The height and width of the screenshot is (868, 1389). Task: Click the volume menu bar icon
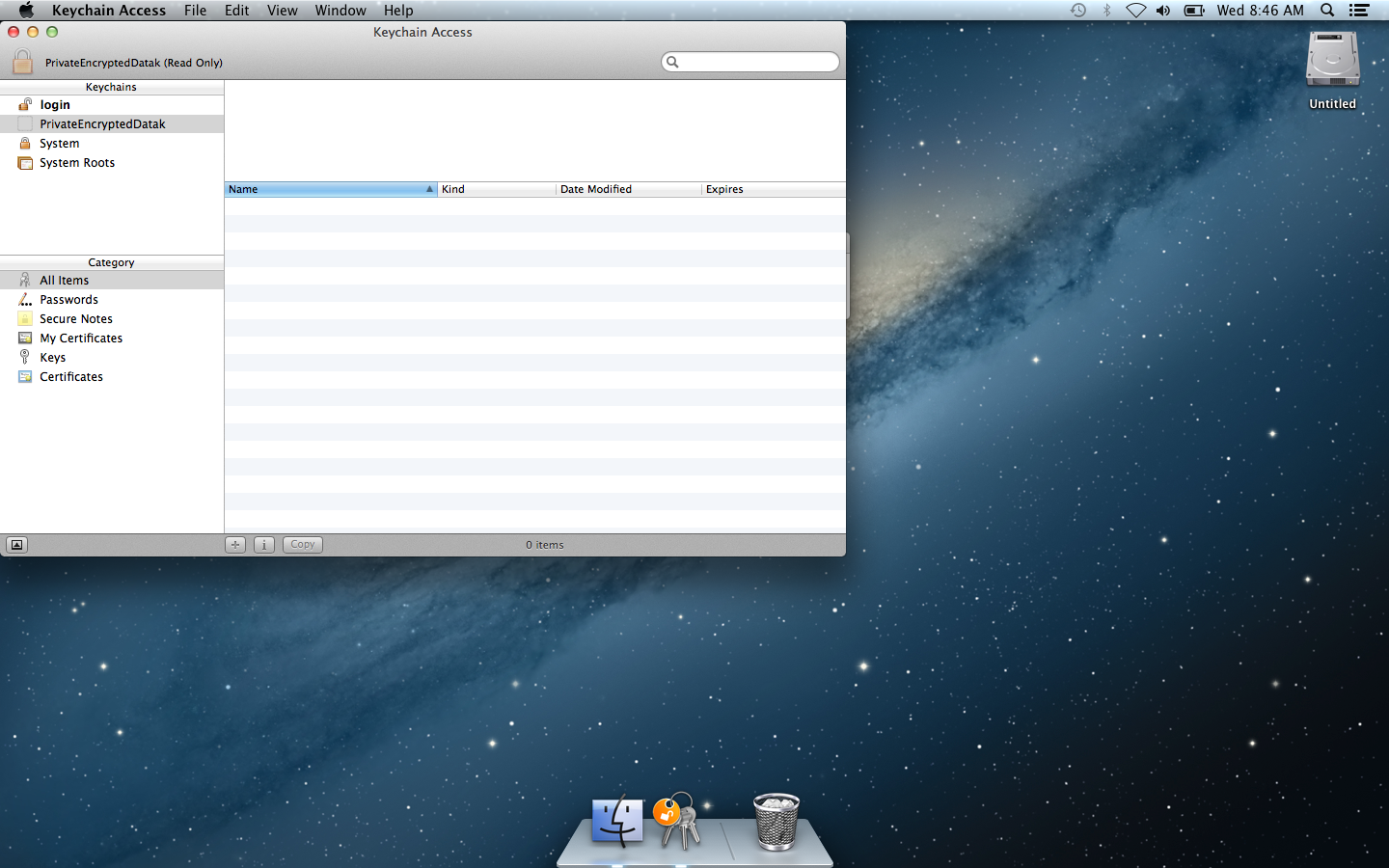point(1163,10)
